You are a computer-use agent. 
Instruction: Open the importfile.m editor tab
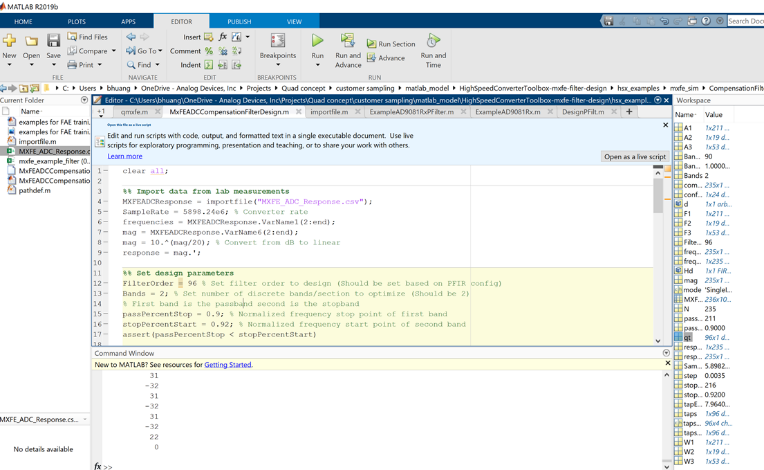click(329, 112)
